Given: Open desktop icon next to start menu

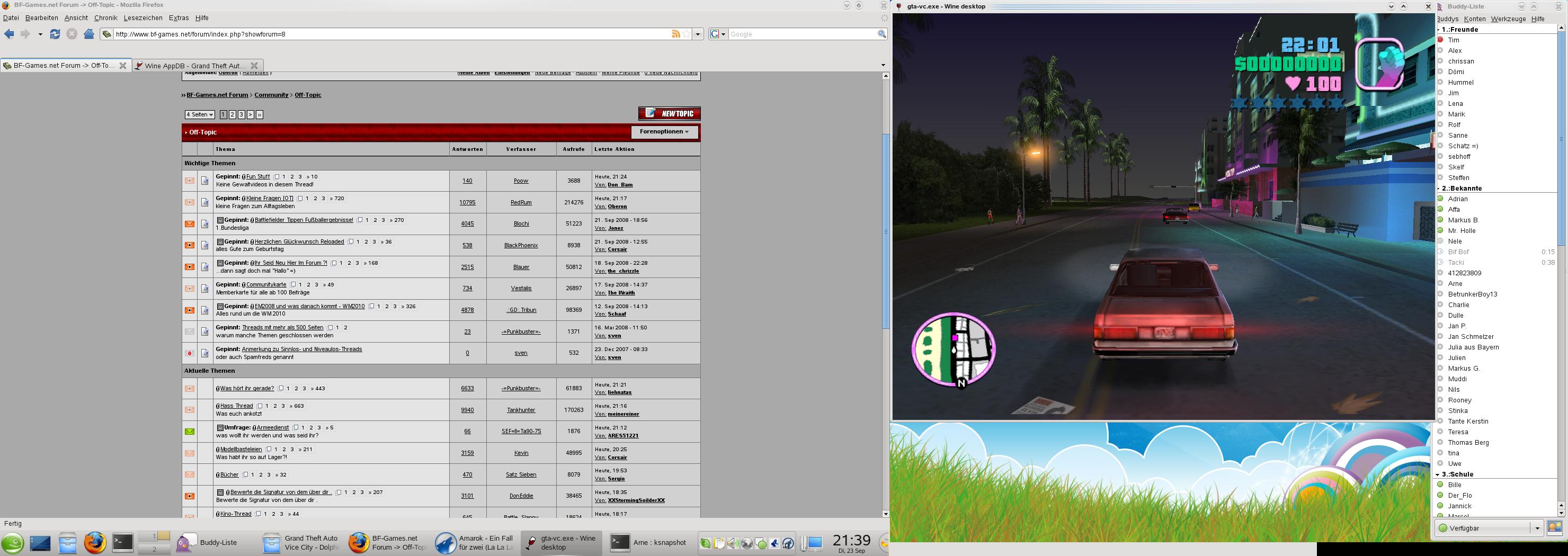Looking at the screenshot, I should pyautogui.click(x=40, y=543).
